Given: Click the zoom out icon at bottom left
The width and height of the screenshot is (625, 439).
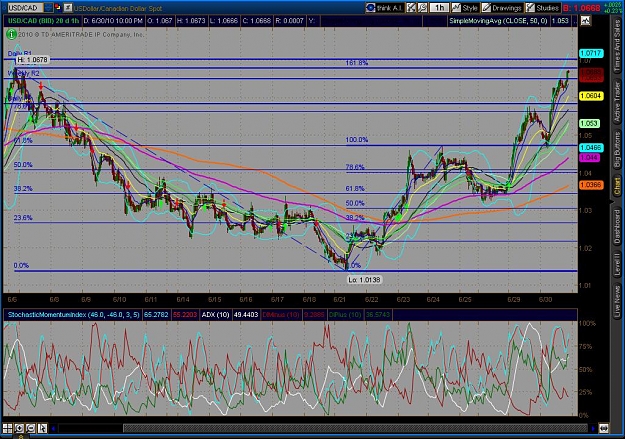Looking at the screenshot, I should [x=31, y=428].
